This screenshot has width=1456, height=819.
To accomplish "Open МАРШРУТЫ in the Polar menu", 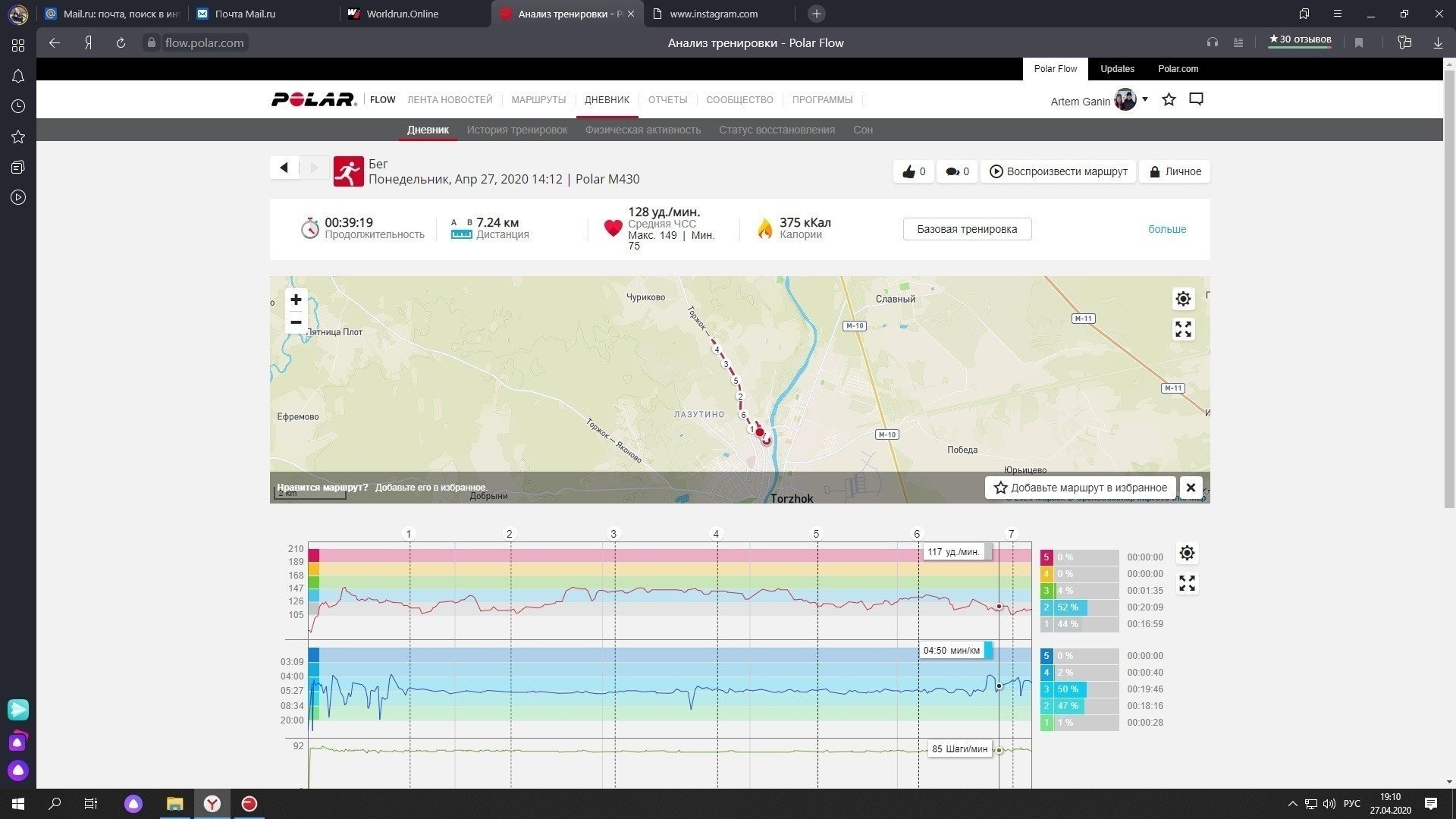I will [538, 100].
